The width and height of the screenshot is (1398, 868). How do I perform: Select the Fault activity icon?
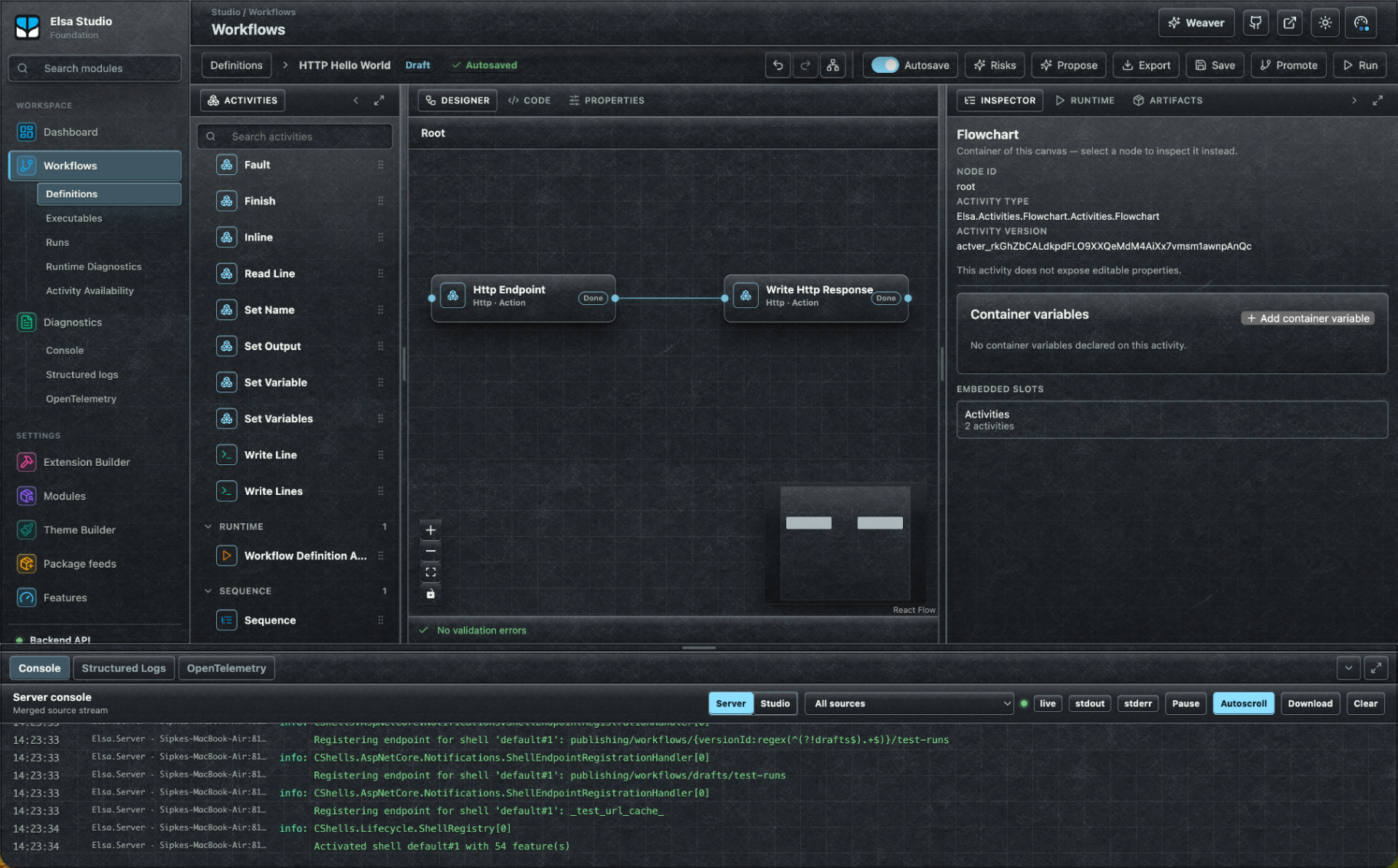[227, 165]
